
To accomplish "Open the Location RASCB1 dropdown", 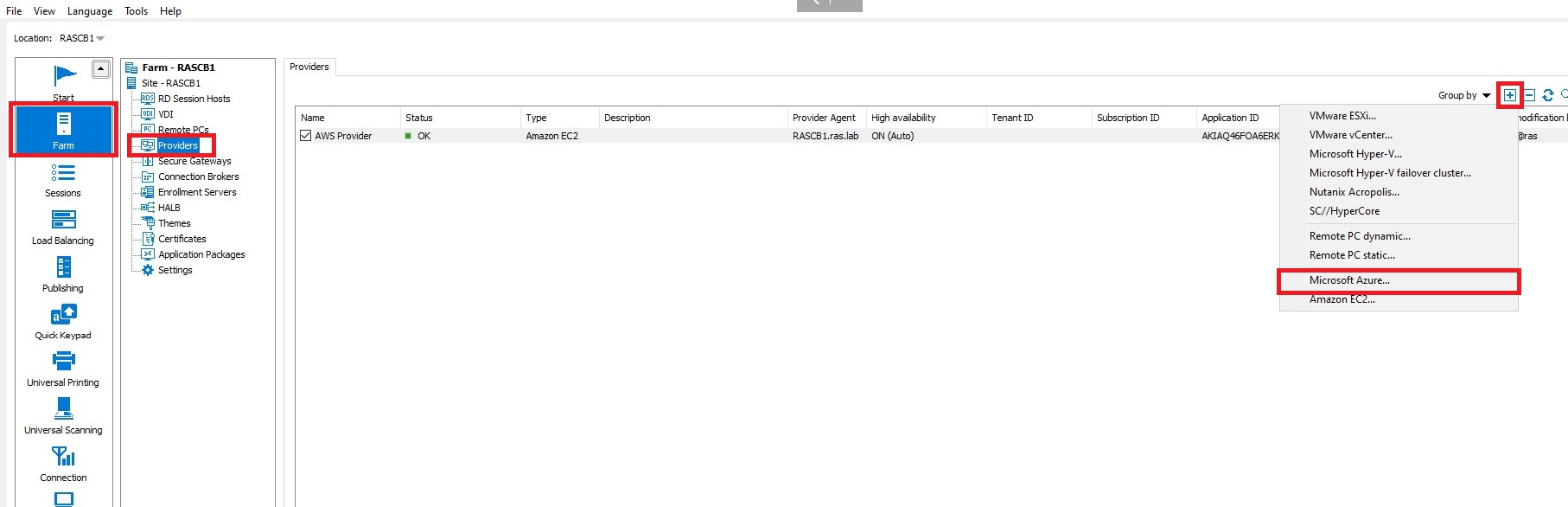I will click(82, 38).
